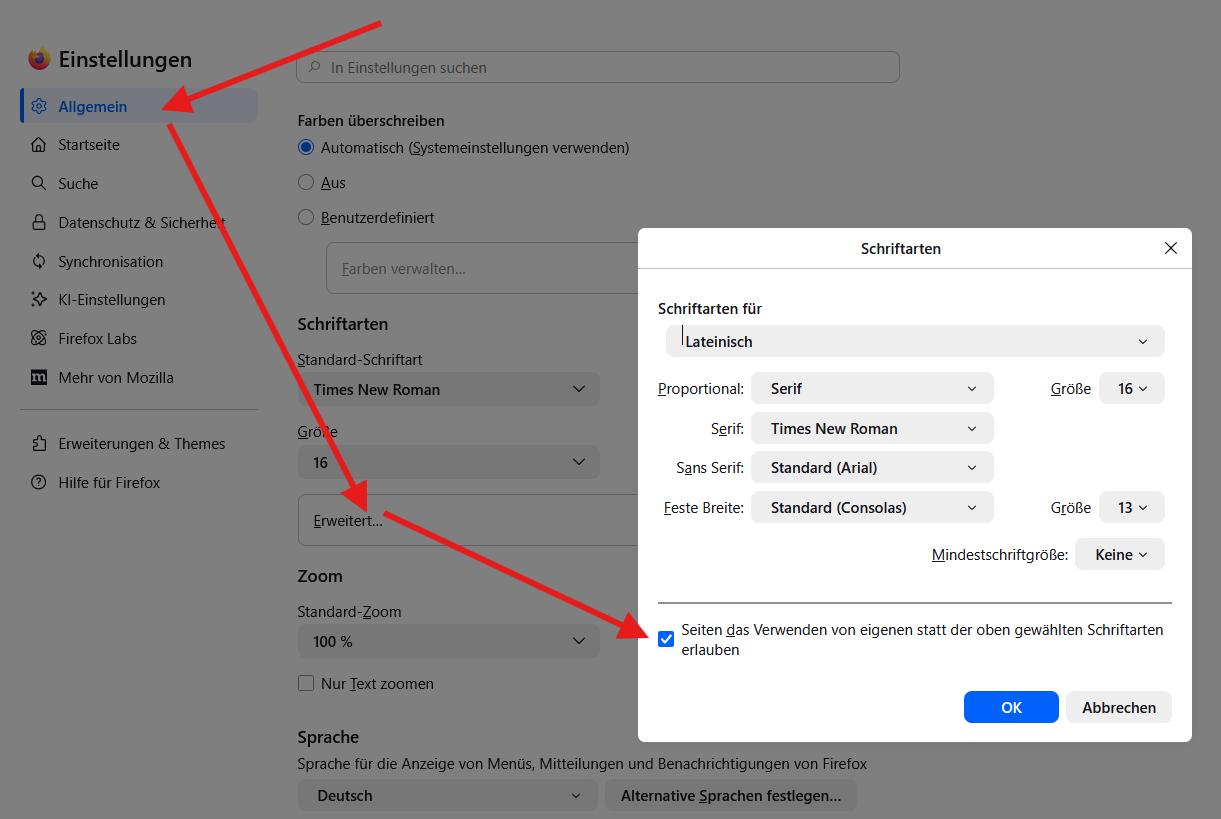Close the Schriftarten dialog with the X

click(1171, 248)
